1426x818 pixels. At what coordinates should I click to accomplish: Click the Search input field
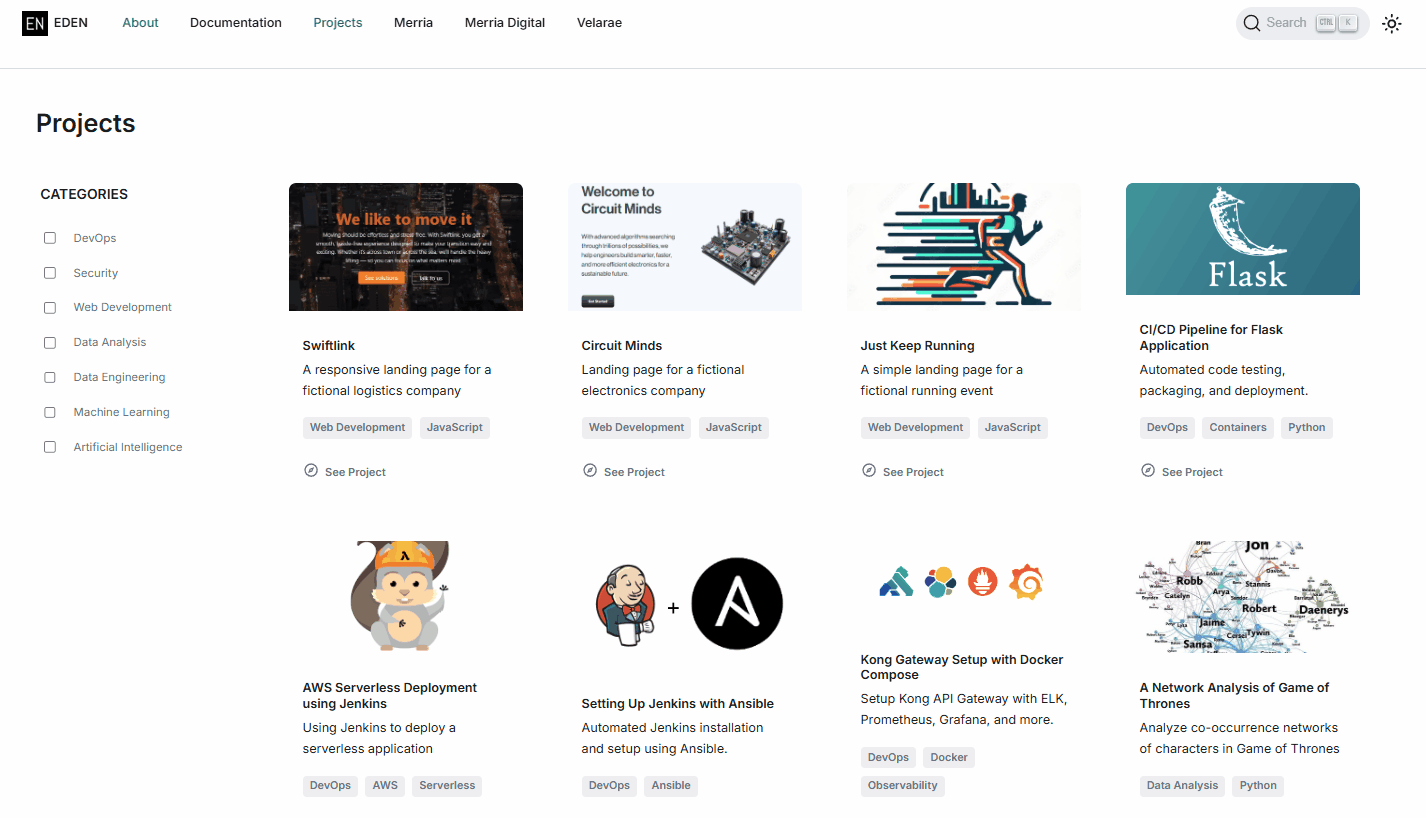click(1303, 23)
